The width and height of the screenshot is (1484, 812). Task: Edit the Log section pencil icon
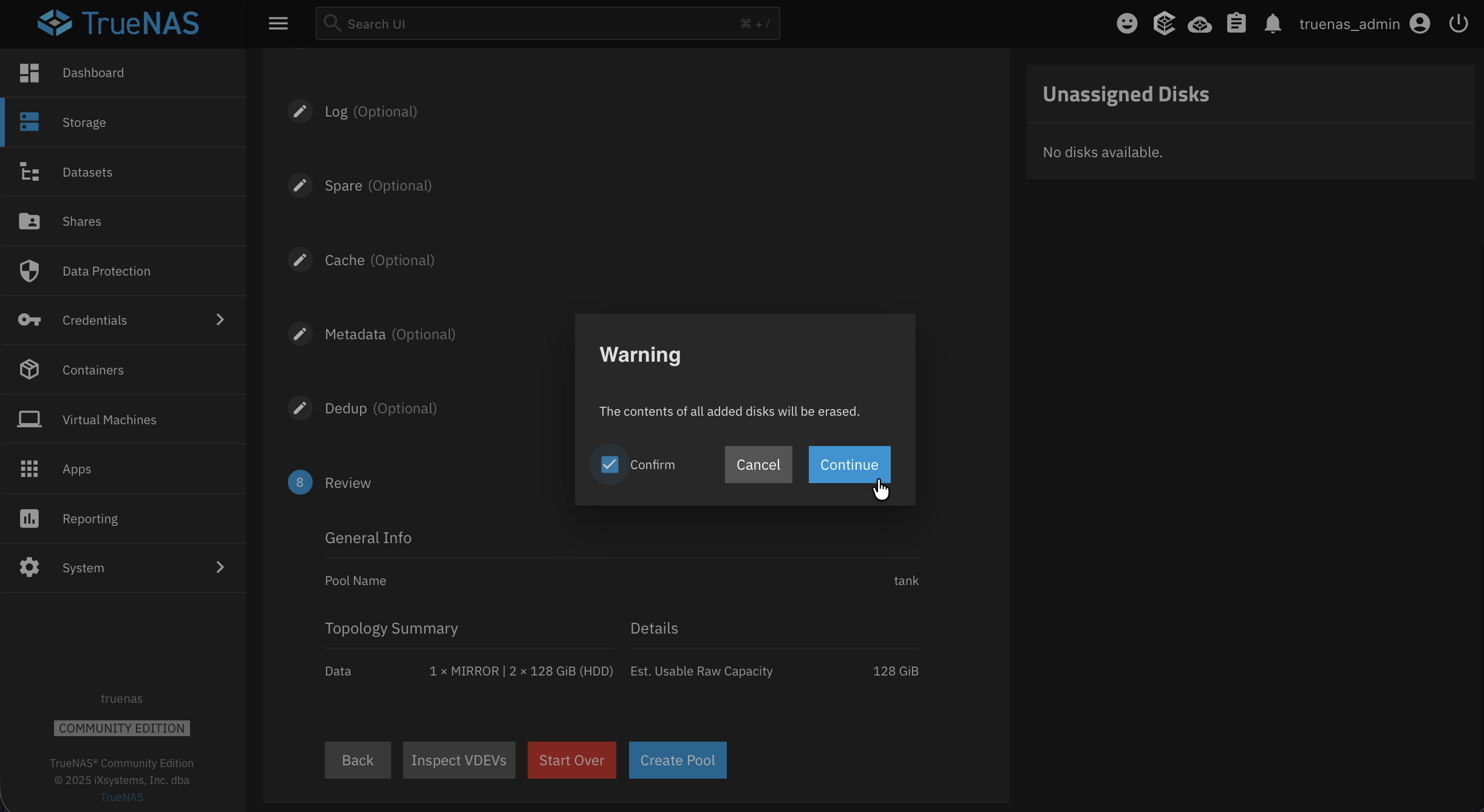click(300, 111)
